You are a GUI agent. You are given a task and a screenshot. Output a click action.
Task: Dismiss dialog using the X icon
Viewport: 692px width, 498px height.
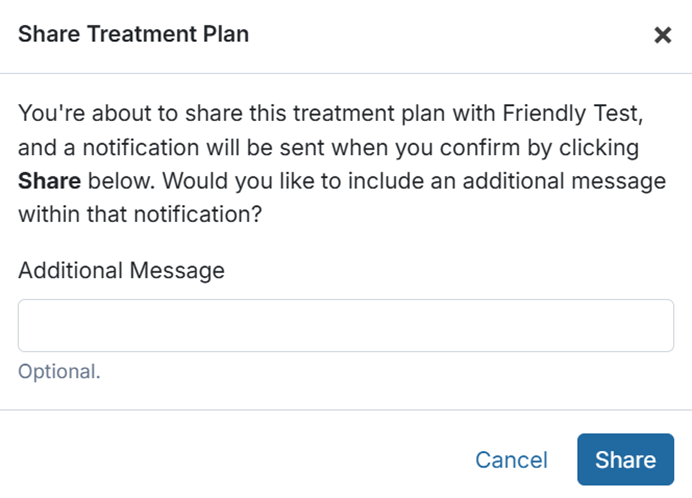click(x=662, y=35)
